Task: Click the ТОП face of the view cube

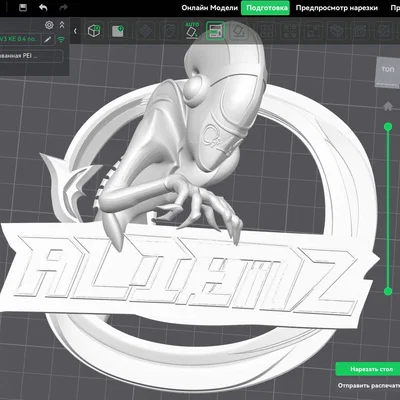Action: click(x=388, y=71)
